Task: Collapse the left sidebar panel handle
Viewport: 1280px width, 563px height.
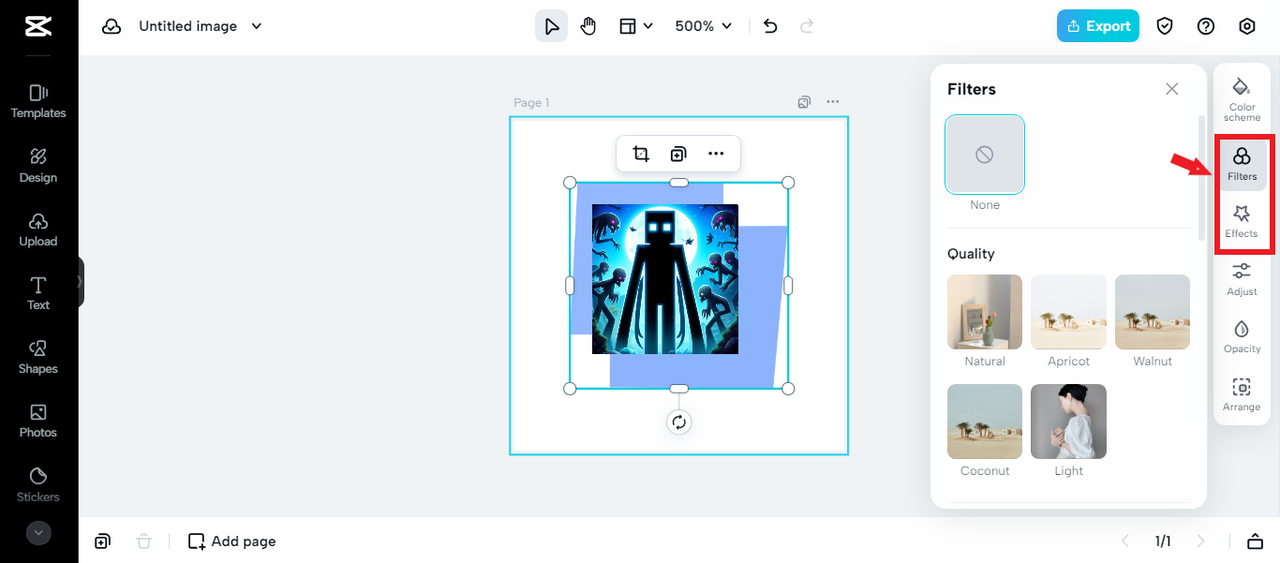Action: 81,282
